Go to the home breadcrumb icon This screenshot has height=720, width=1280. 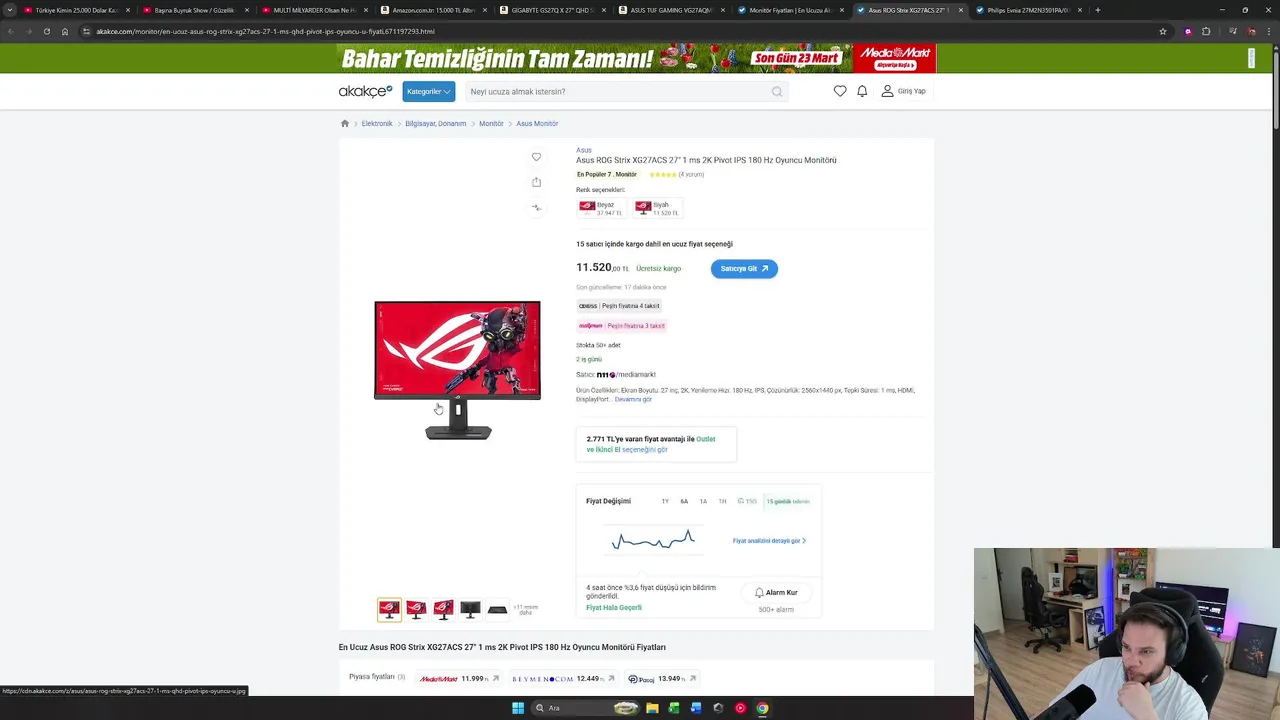pyautogui.click(x=345, y=123)
